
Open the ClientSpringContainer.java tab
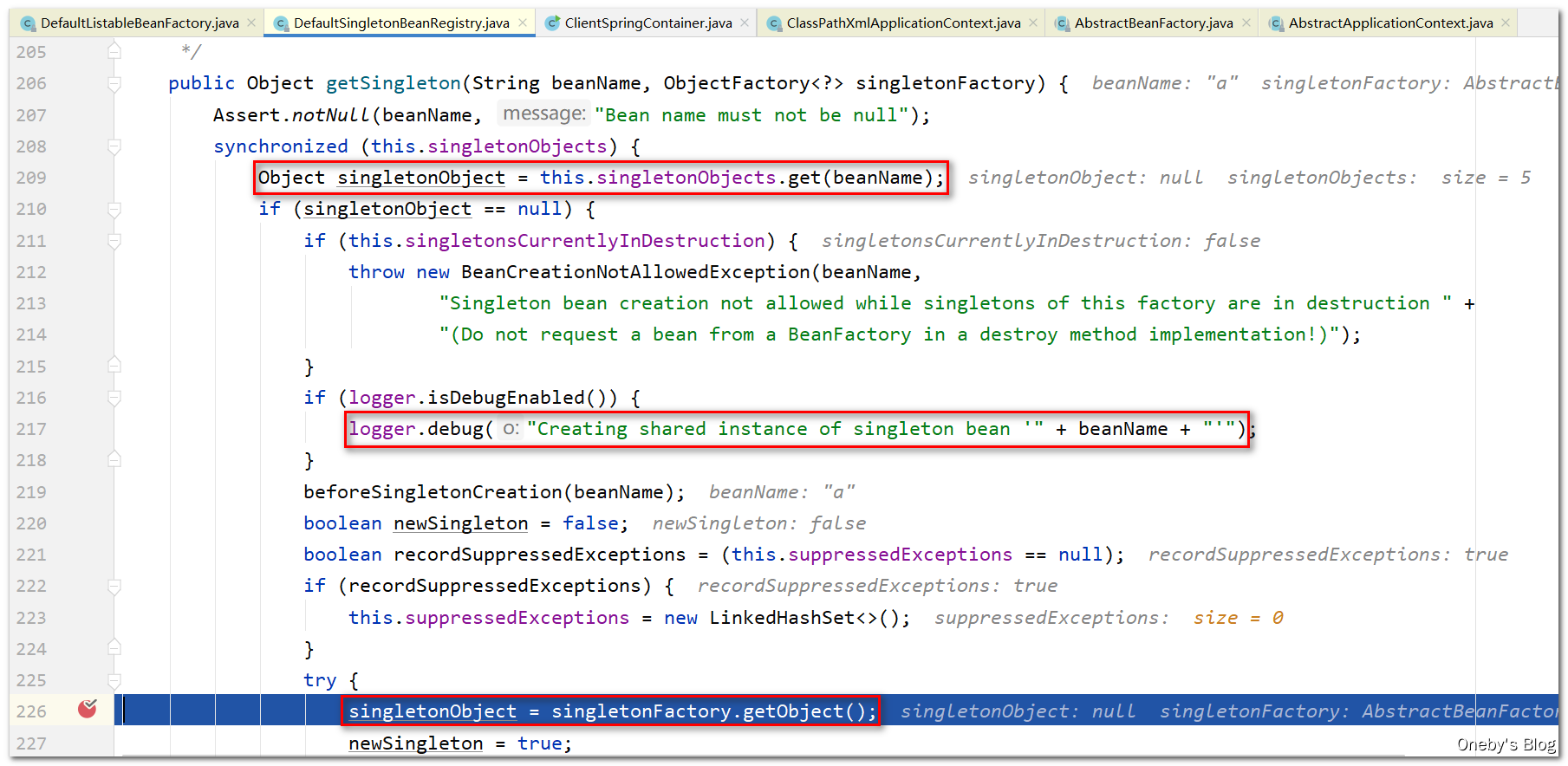coord(648,23)
